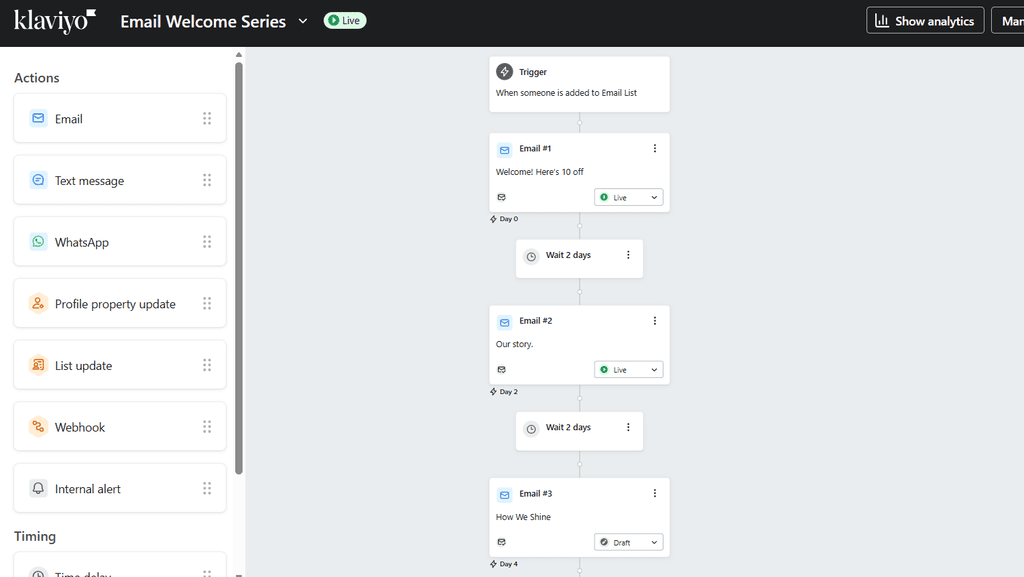Click the Show analytics button
The image size is (1024, 577).
pos(925,21)
